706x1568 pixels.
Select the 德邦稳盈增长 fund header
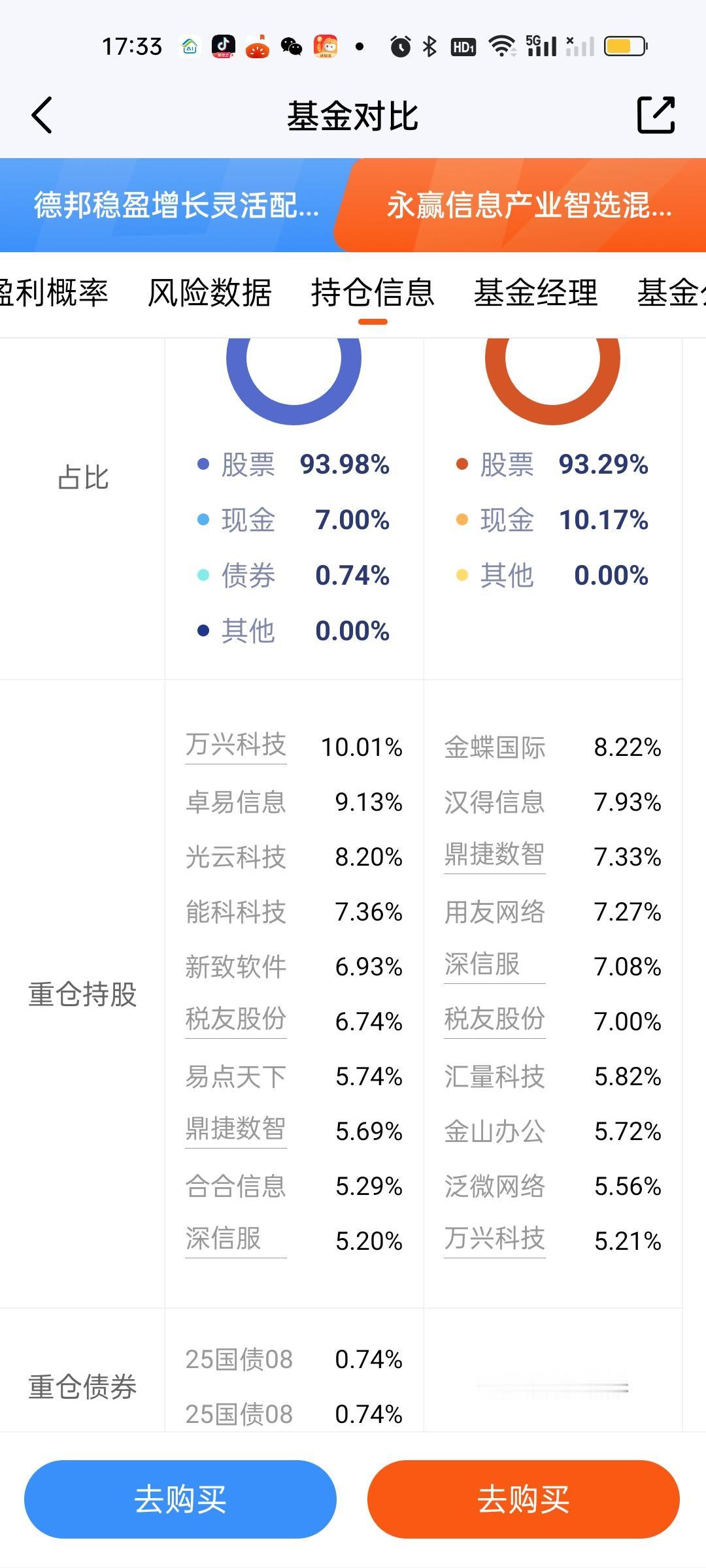click(x=176, y=205)
